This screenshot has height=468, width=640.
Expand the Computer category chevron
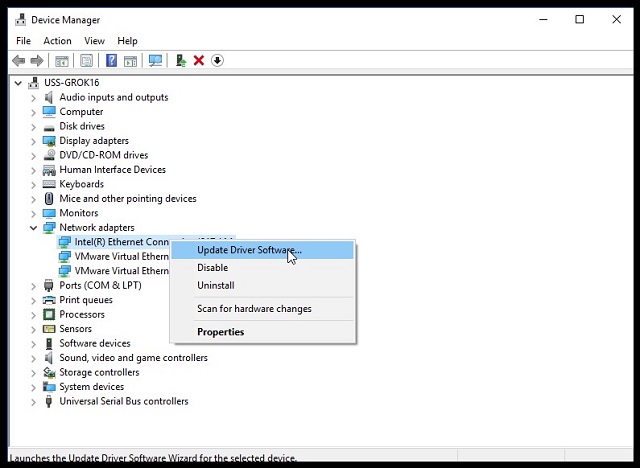pos(33,112)
